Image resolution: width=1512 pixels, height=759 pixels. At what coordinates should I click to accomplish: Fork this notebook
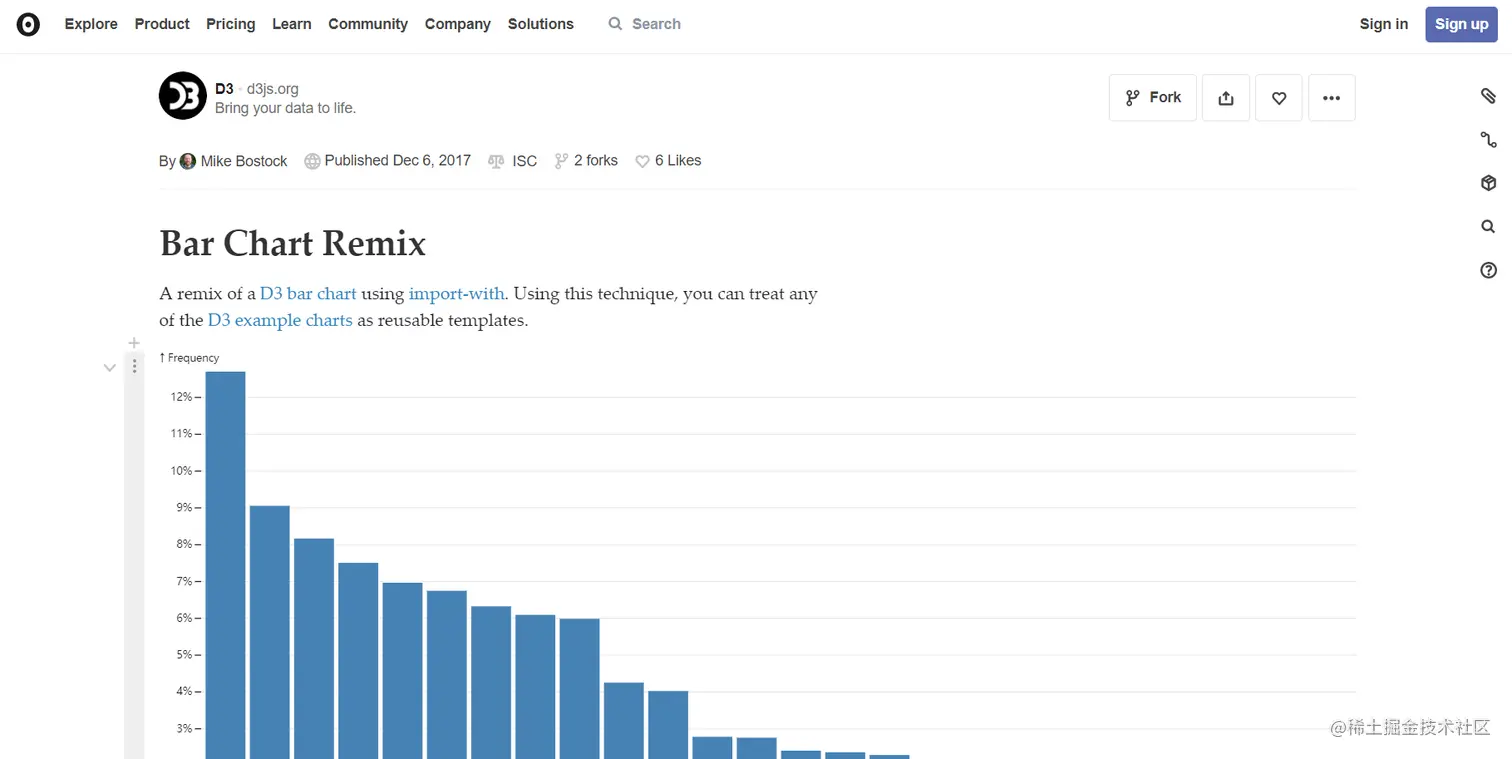[x=1153, y=98]
